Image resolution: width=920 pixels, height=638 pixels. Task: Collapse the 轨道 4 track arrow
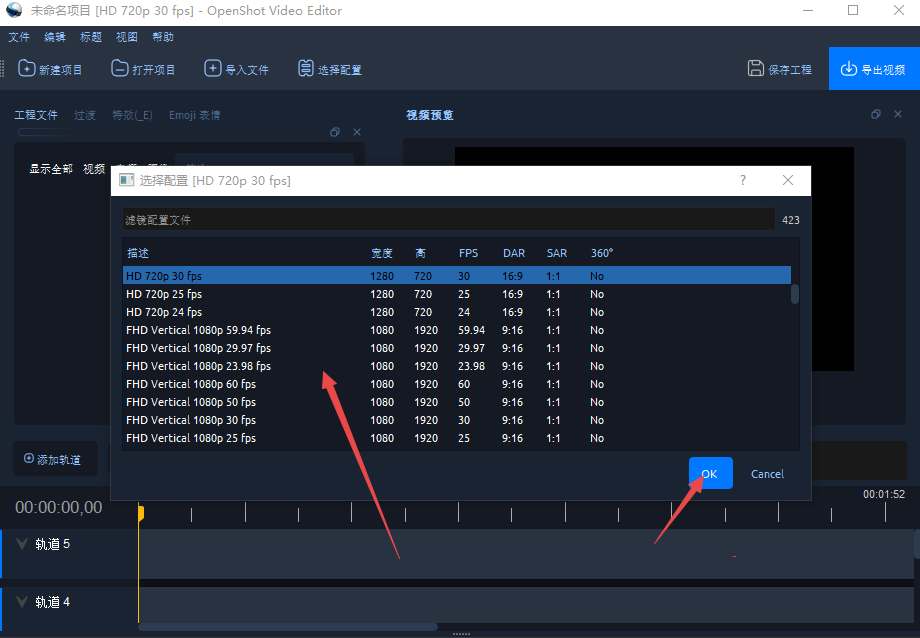(x=21, y=603)
